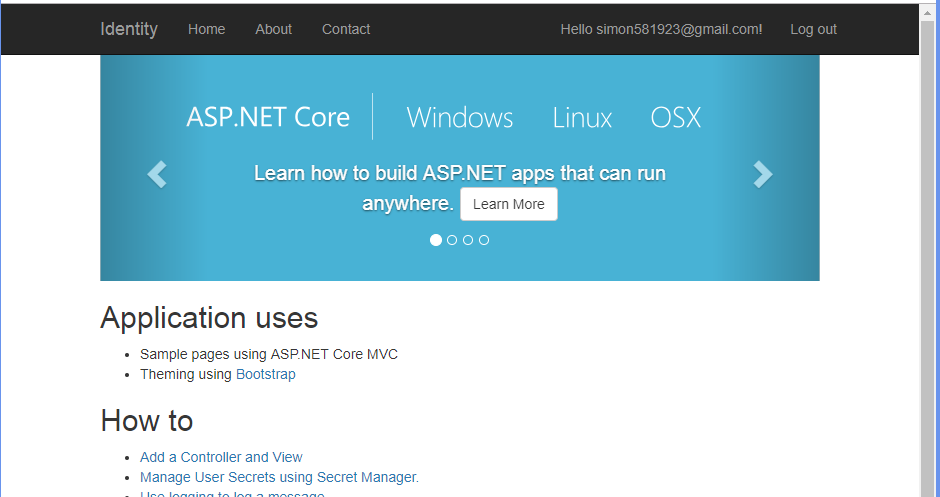The height and width of the screenshot is (497, 940).
Task: Open the Hello simon581923@gmail.com account link
Action: click(661, 29)
